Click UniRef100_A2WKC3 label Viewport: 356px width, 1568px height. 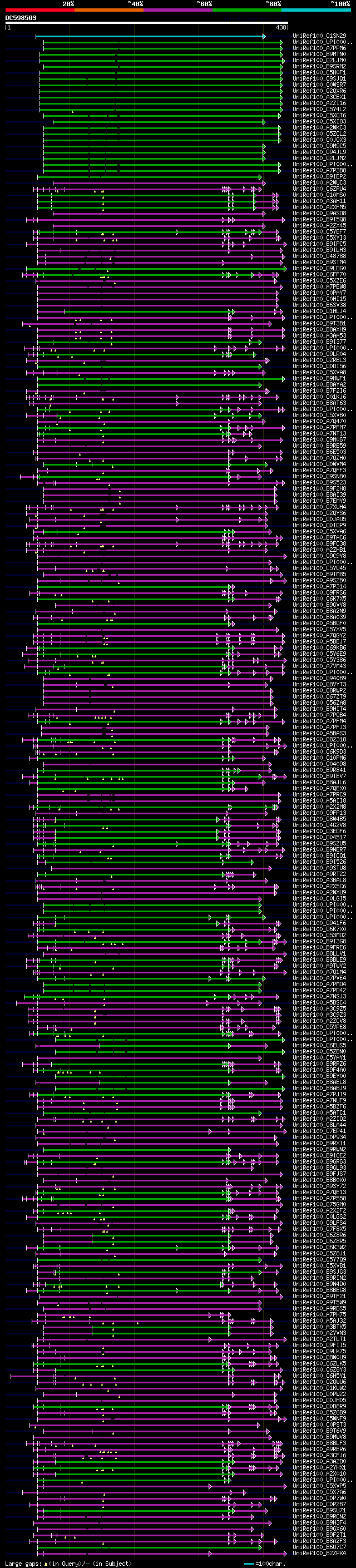coord(319,128)
